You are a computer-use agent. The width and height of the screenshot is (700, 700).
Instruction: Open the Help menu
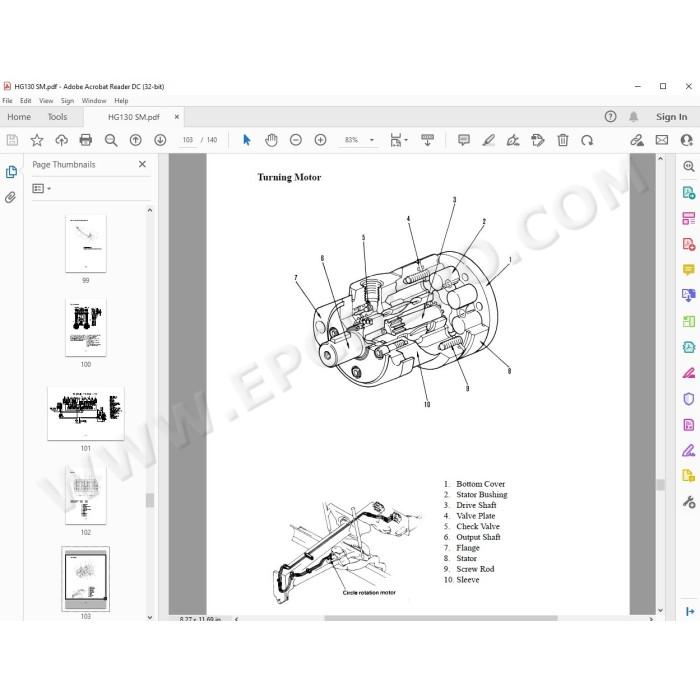point(121,100)
